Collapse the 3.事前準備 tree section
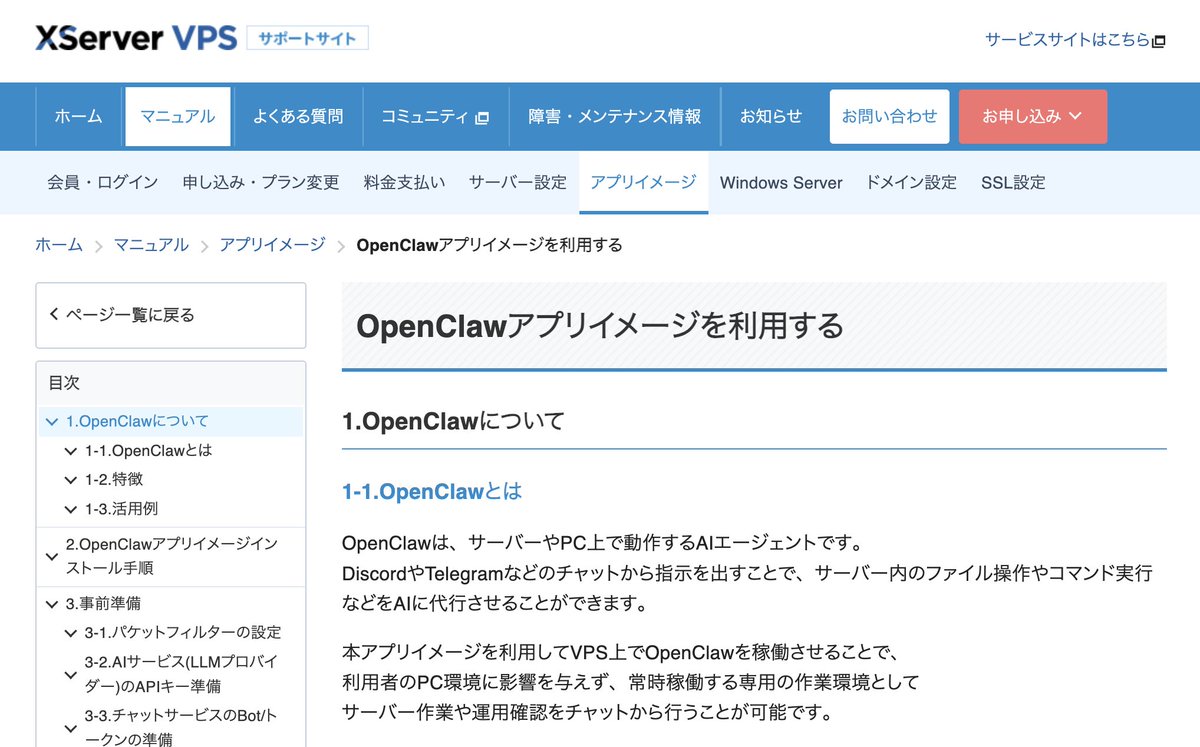 tap(51, 603)
